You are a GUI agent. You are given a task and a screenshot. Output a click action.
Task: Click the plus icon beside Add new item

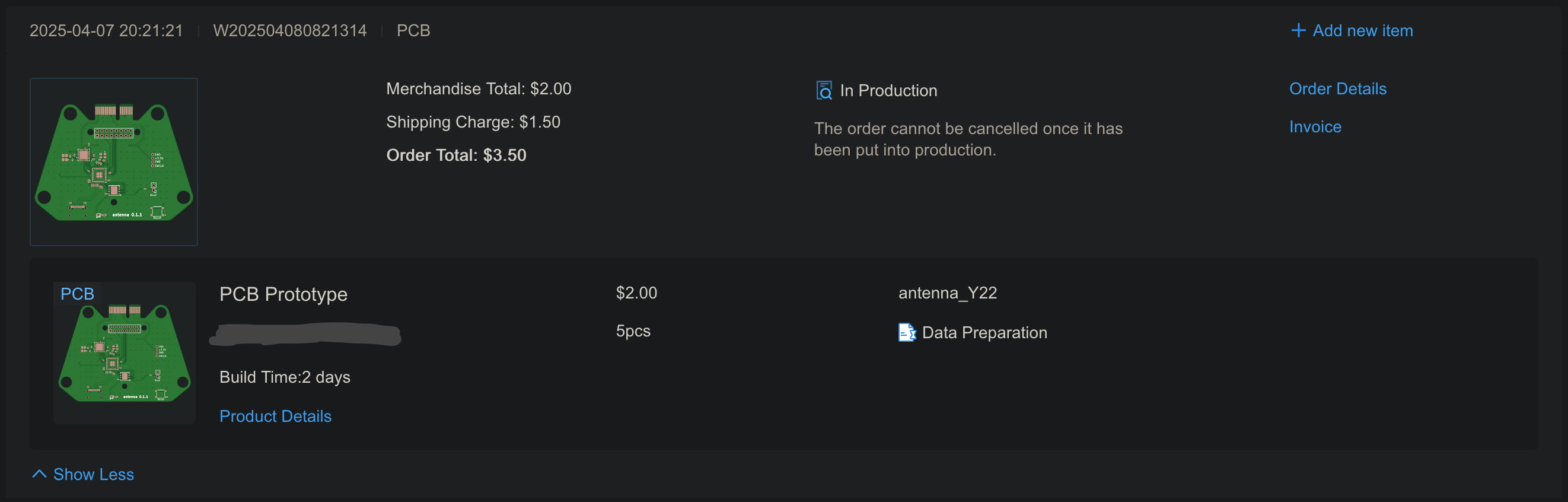click(1298, 30)
